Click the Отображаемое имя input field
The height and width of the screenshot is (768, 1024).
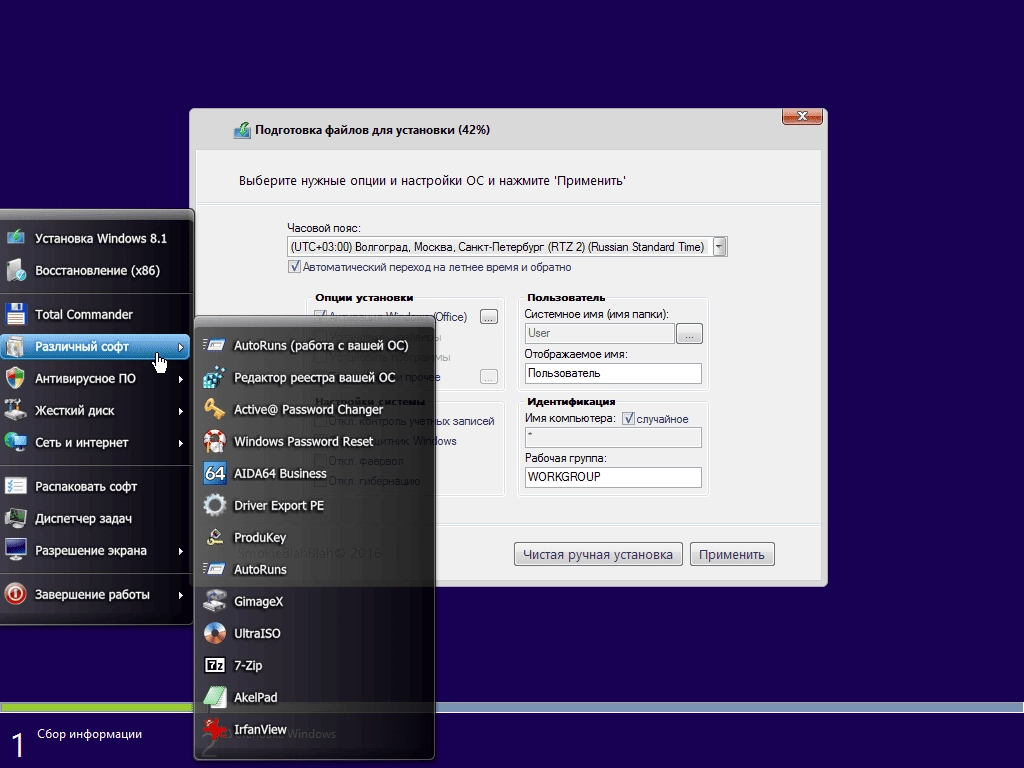coord(613,374)
